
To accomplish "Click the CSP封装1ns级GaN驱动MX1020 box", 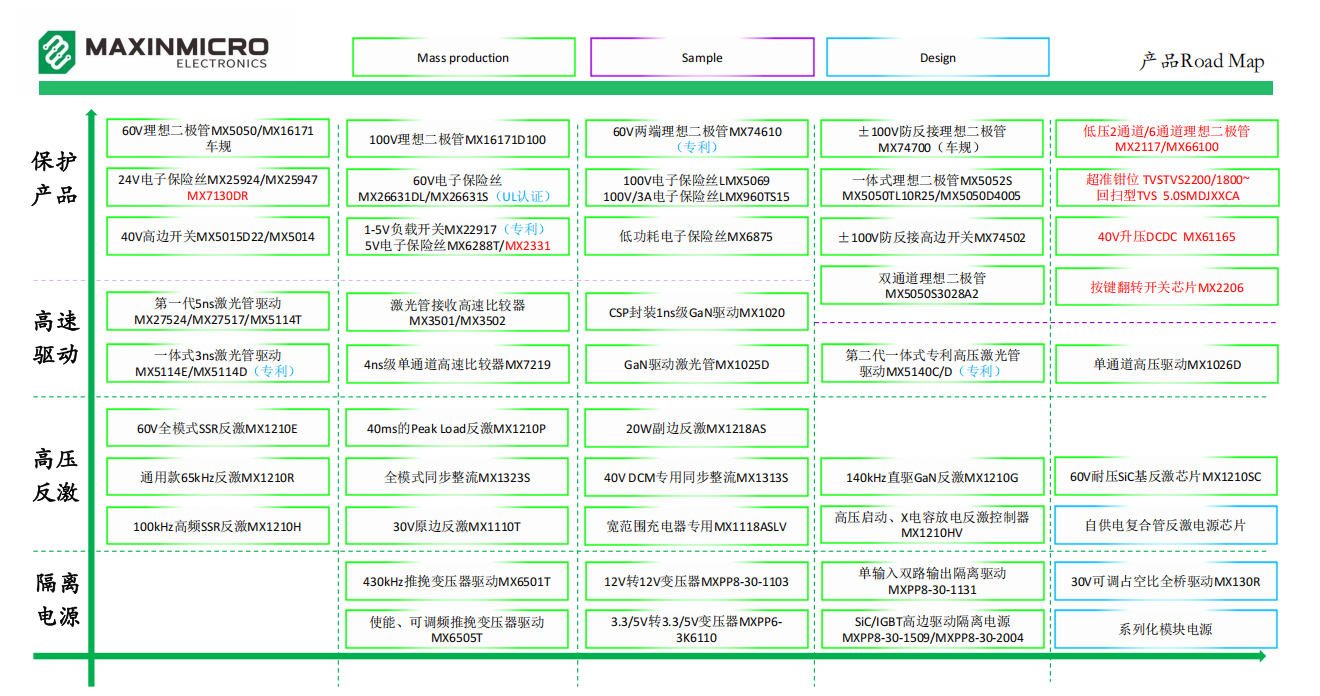I will click(697, 312).
